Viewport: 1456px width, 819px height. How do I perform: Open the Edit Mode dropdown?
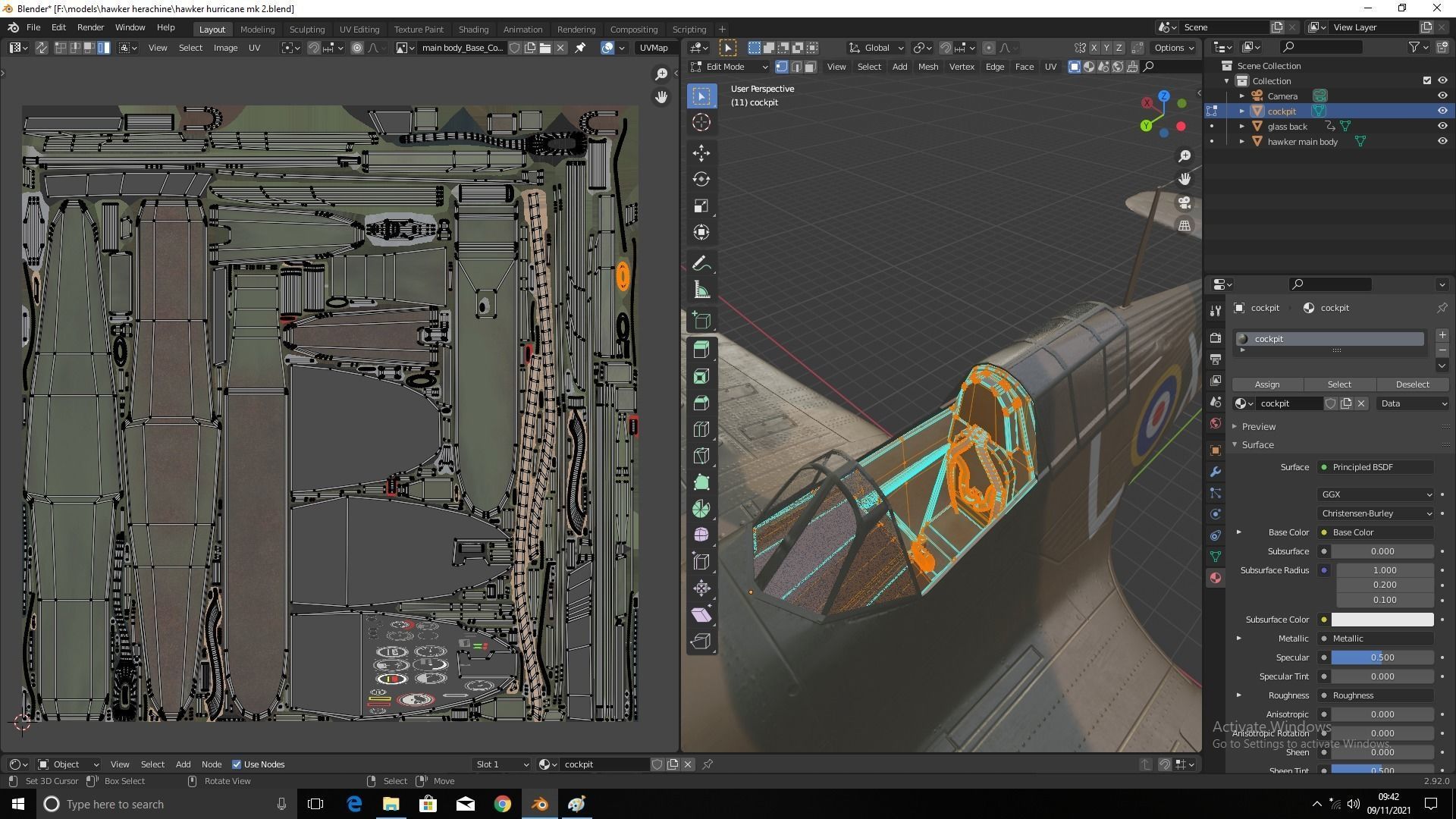(x=728, y=67)
